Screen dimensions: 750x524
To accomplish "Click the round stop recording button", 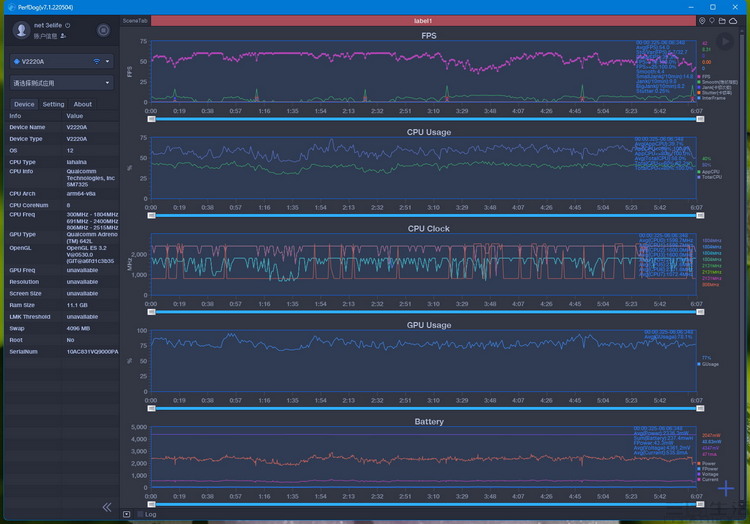I will point(103,30).
